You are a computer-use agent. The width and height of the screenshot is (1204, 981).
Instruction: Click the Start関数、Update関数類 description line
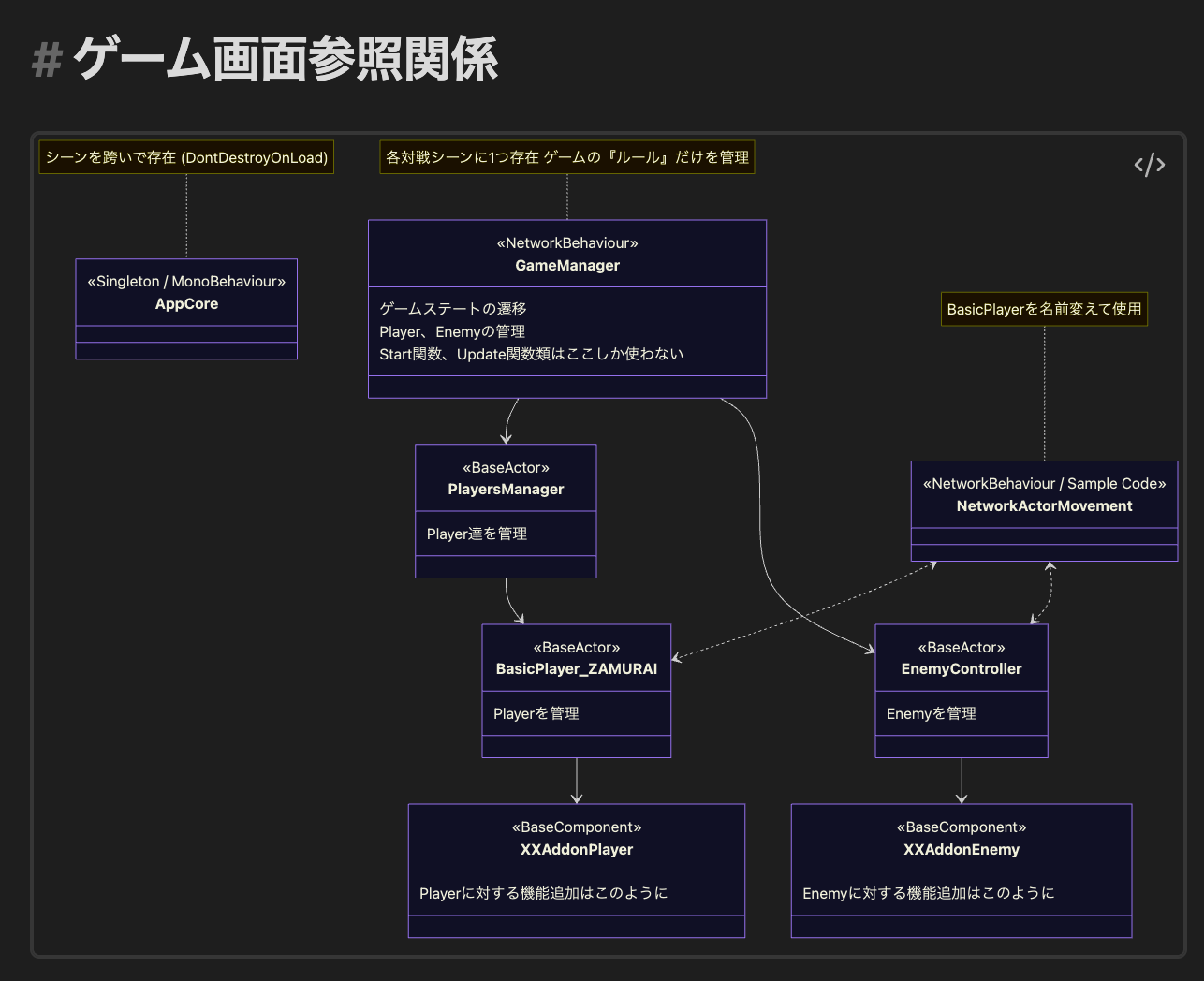coord(531,354)
